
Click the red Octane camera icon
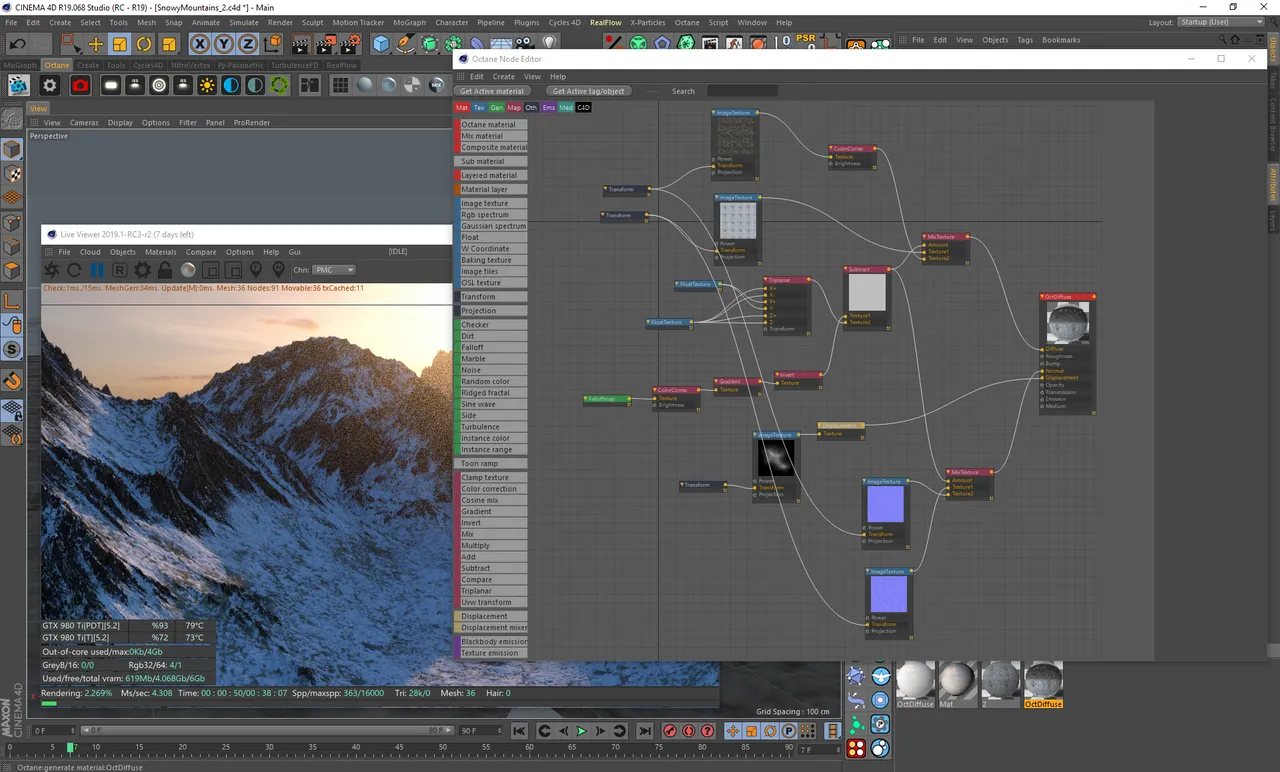coord(80,86)
